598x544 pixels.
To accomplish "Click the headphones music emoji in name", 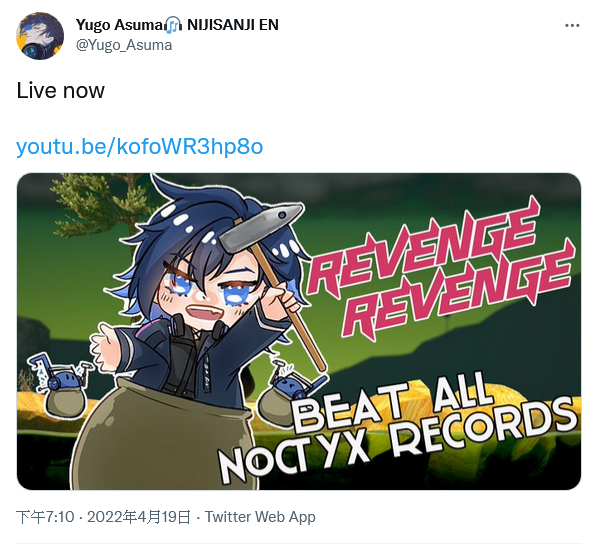I will point(173,25).
